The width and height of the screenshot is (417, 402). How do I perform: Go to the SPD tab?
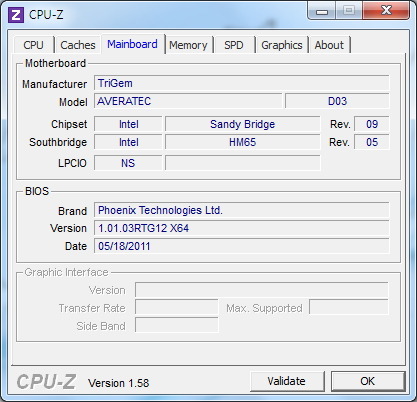tap(234, 45)
